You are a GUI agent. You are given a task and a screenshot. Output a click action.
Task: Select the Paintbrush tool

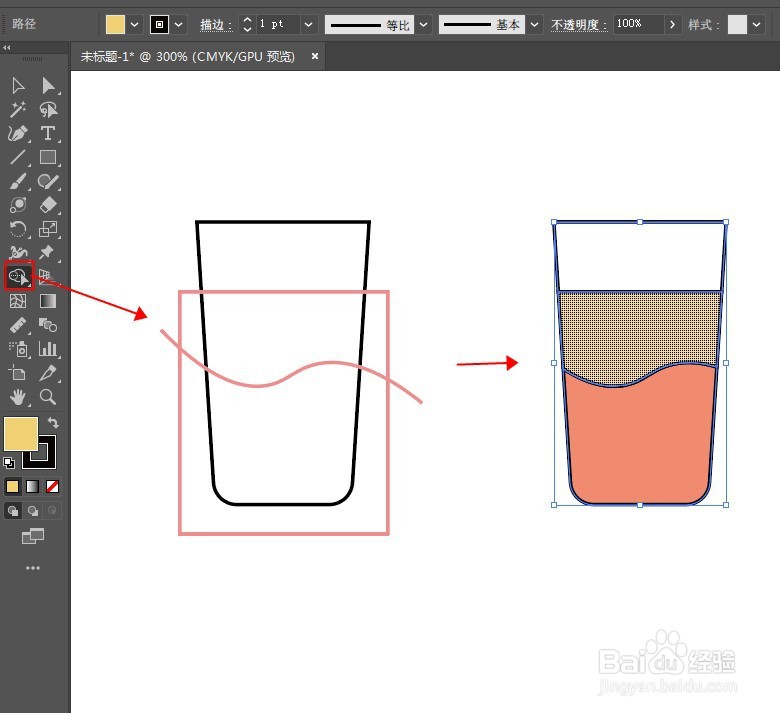[18, 181]
